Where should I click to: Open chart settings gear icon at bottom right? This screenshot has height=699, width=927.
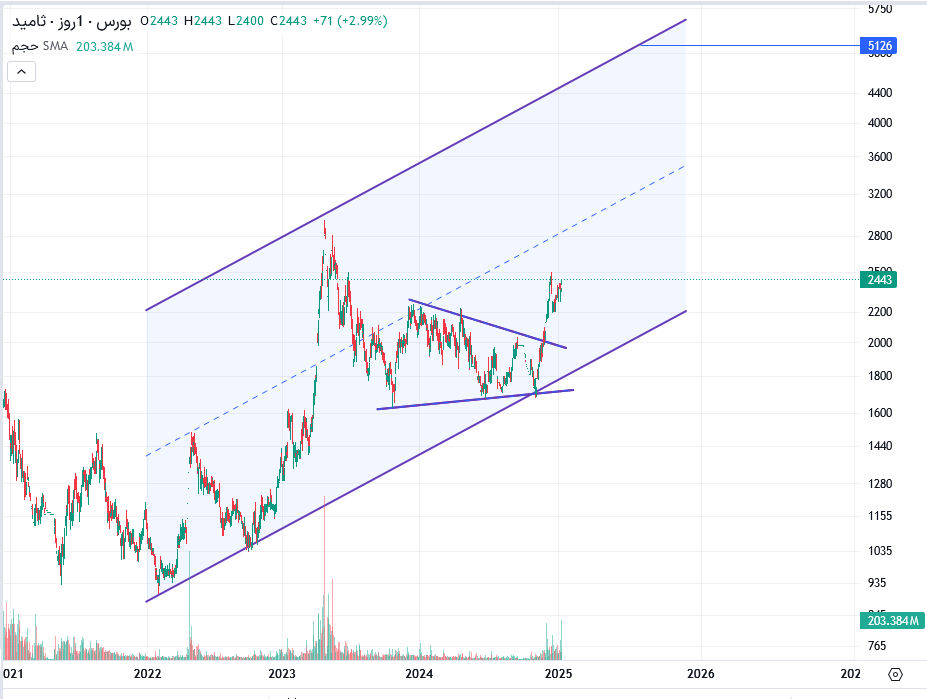[895, 674]
